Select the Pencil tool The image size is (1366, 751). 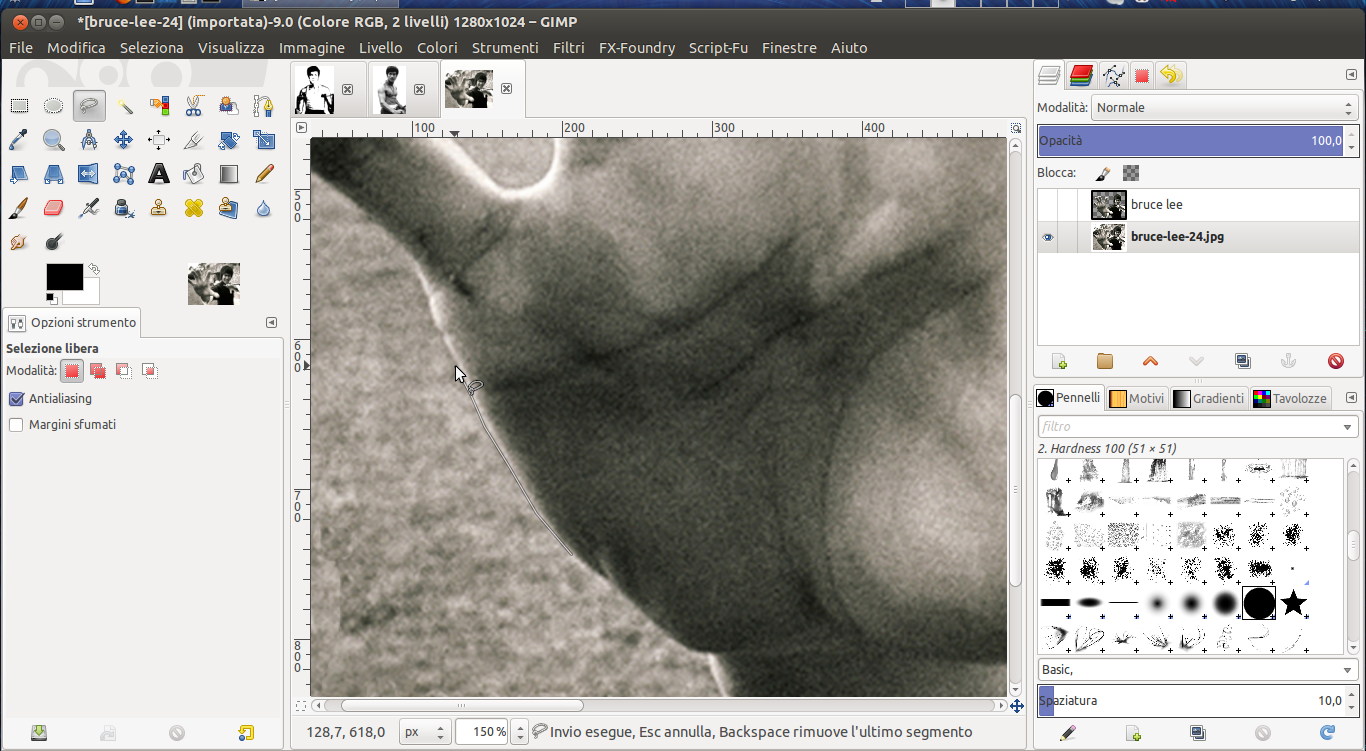[x=264, y=174]
